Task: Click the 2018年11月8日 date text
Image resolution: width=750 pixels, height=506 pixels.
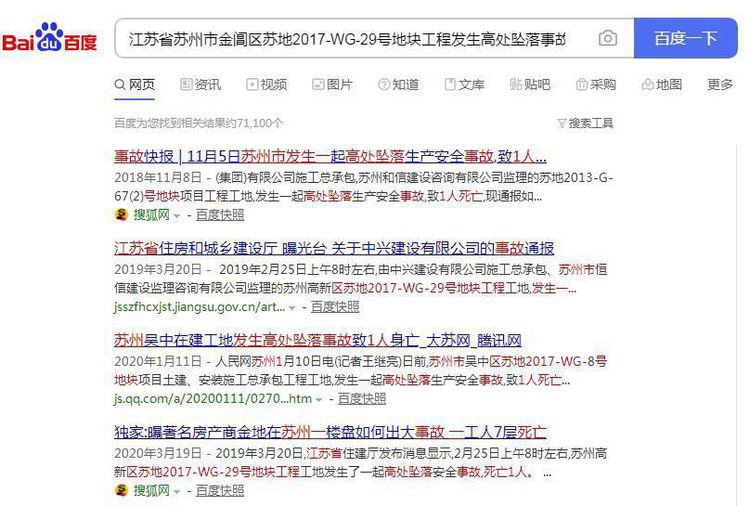Action: [158, 177]
